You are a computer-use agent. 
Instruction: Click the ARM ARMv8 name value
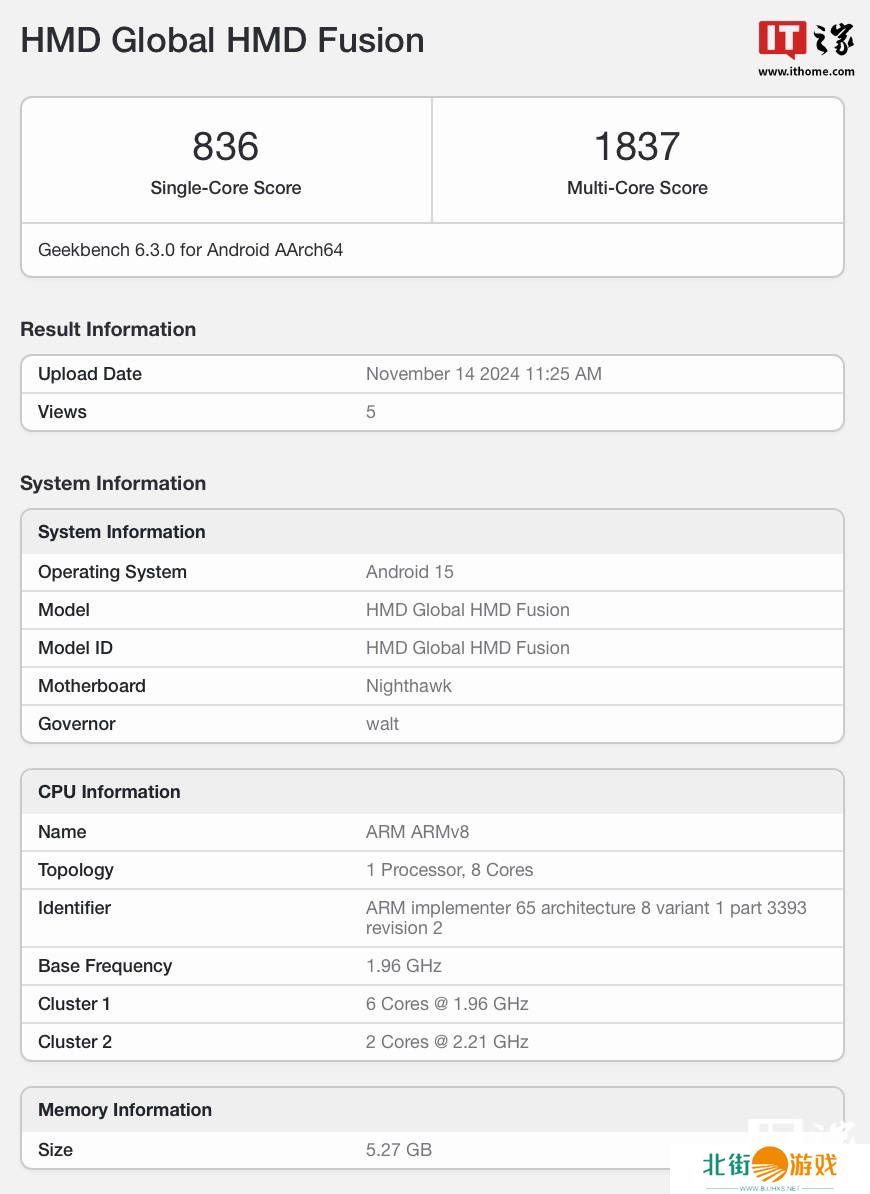coord(417,832)
